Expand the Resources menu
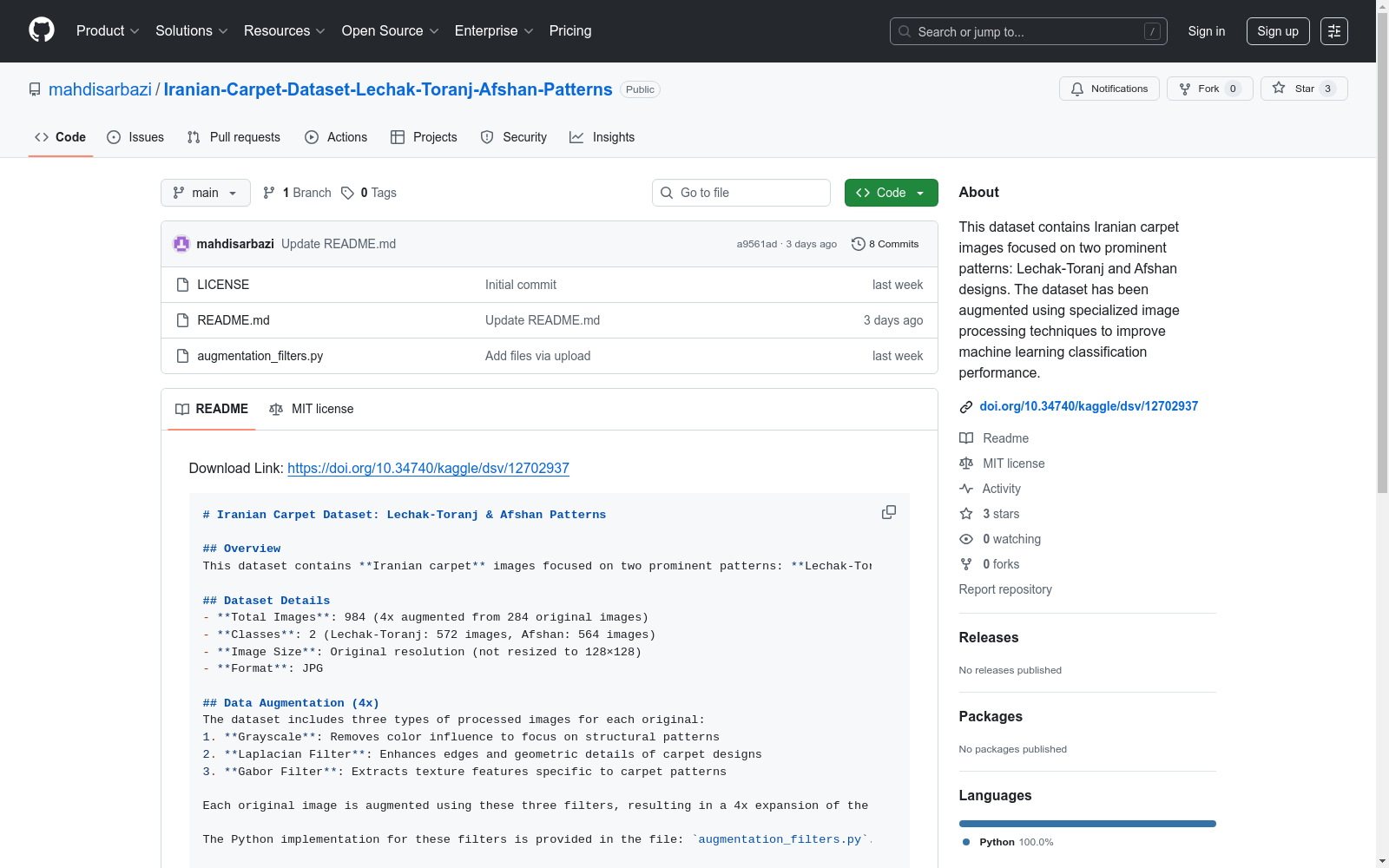 pyautogui.click(x=285, y=31)
